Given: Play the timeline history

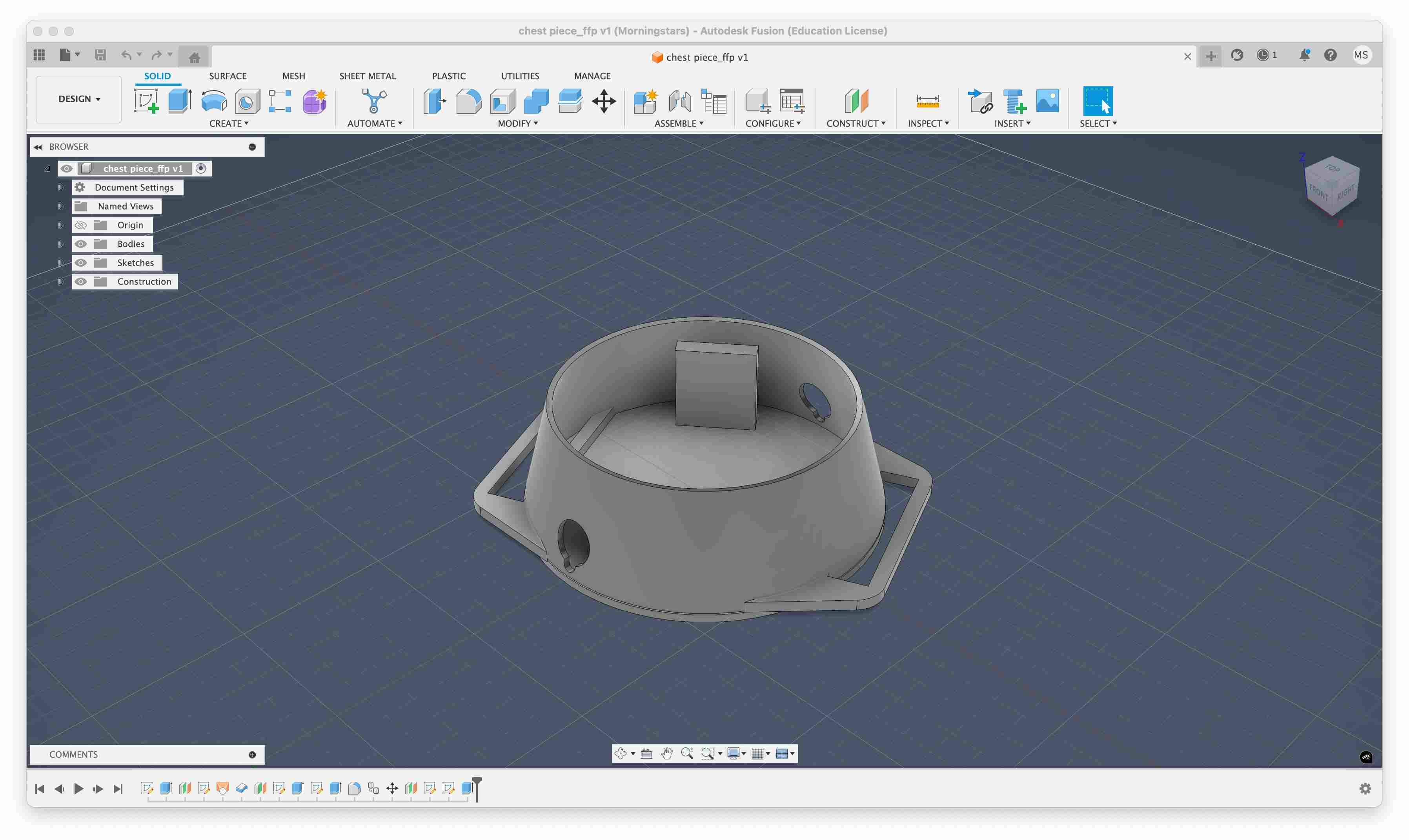Looking at the screenshot, I should [79, 789].
